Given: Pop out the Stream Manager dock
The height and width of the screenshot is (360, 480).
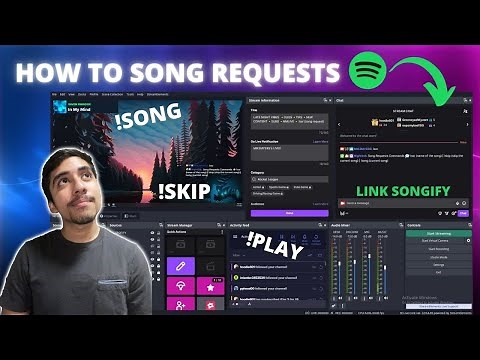Looking at the screenshot, I should click(x=219, y=225).
